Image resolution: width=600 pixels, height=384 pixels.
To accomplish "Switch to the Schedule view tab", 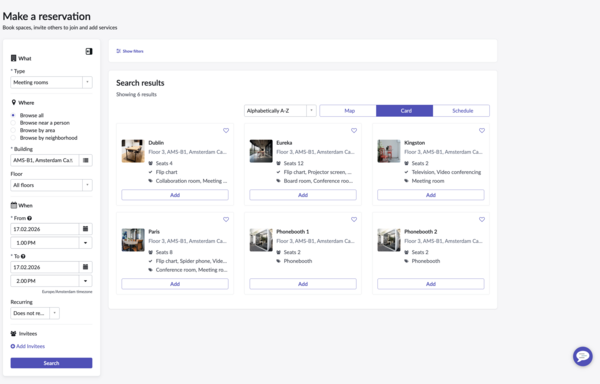I will pos(461,111).
